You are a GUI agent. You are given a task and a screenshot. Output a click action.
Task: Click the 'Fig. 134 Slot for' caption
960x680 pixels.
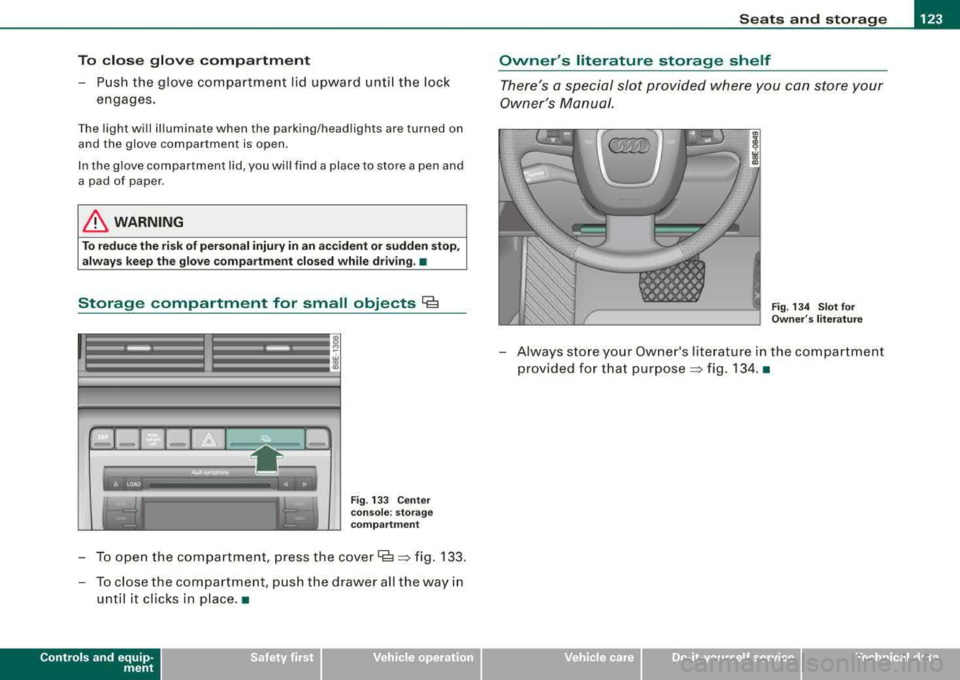coord(817,313)
